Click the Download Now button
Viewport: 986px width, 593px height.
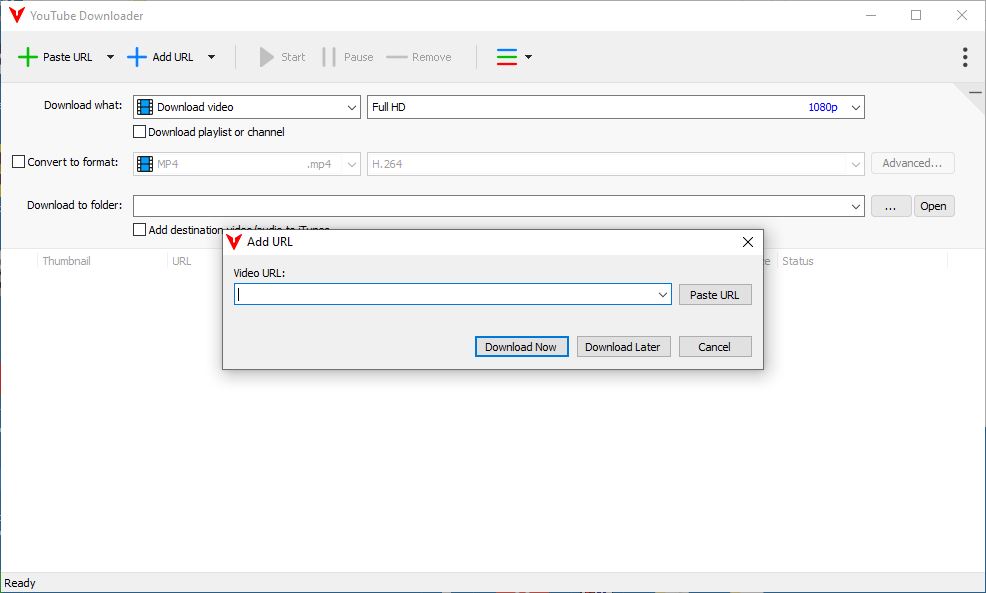(521, 346)
